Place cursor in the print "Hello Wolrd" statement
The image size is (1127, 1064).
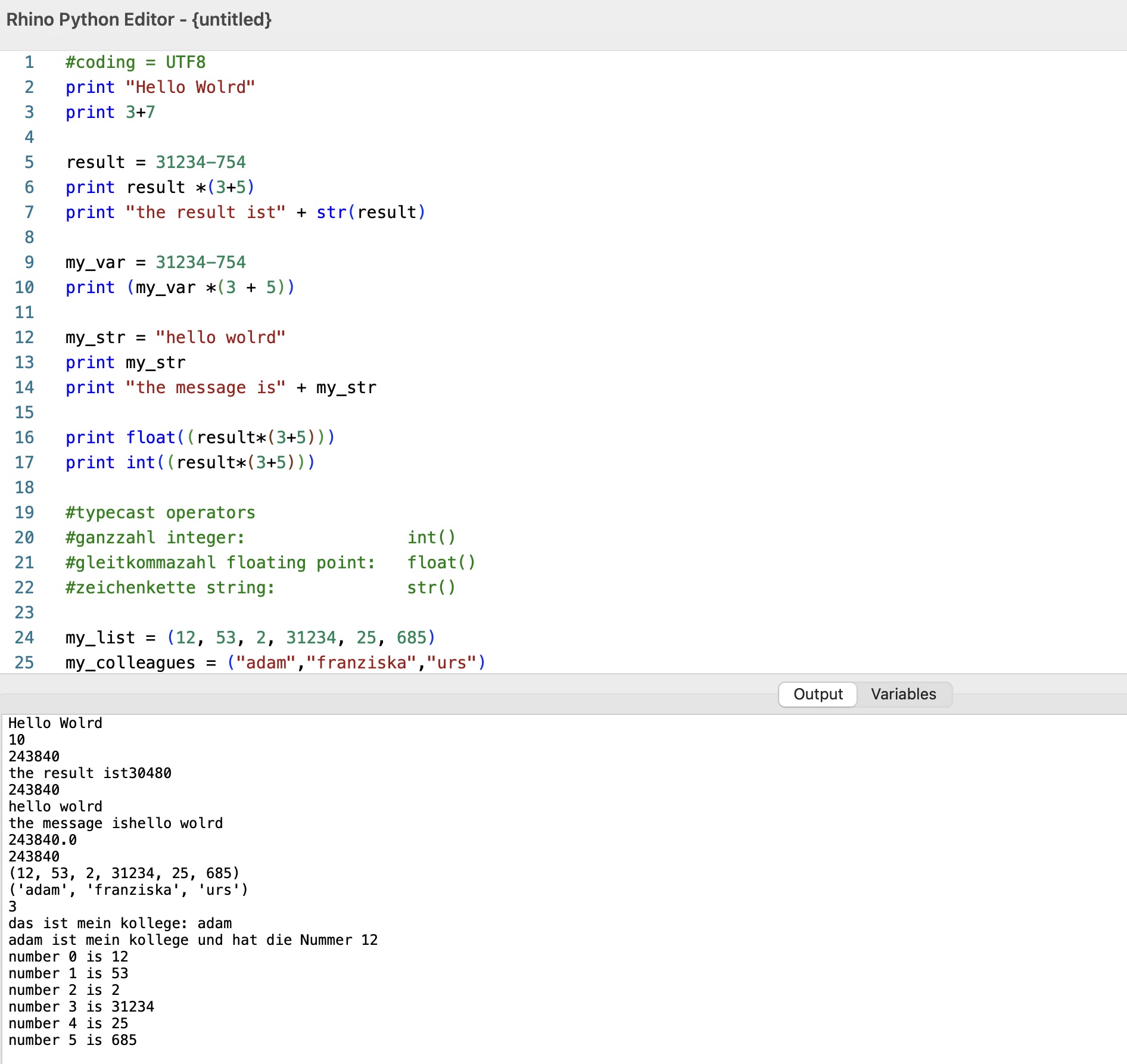pos(161,87)
